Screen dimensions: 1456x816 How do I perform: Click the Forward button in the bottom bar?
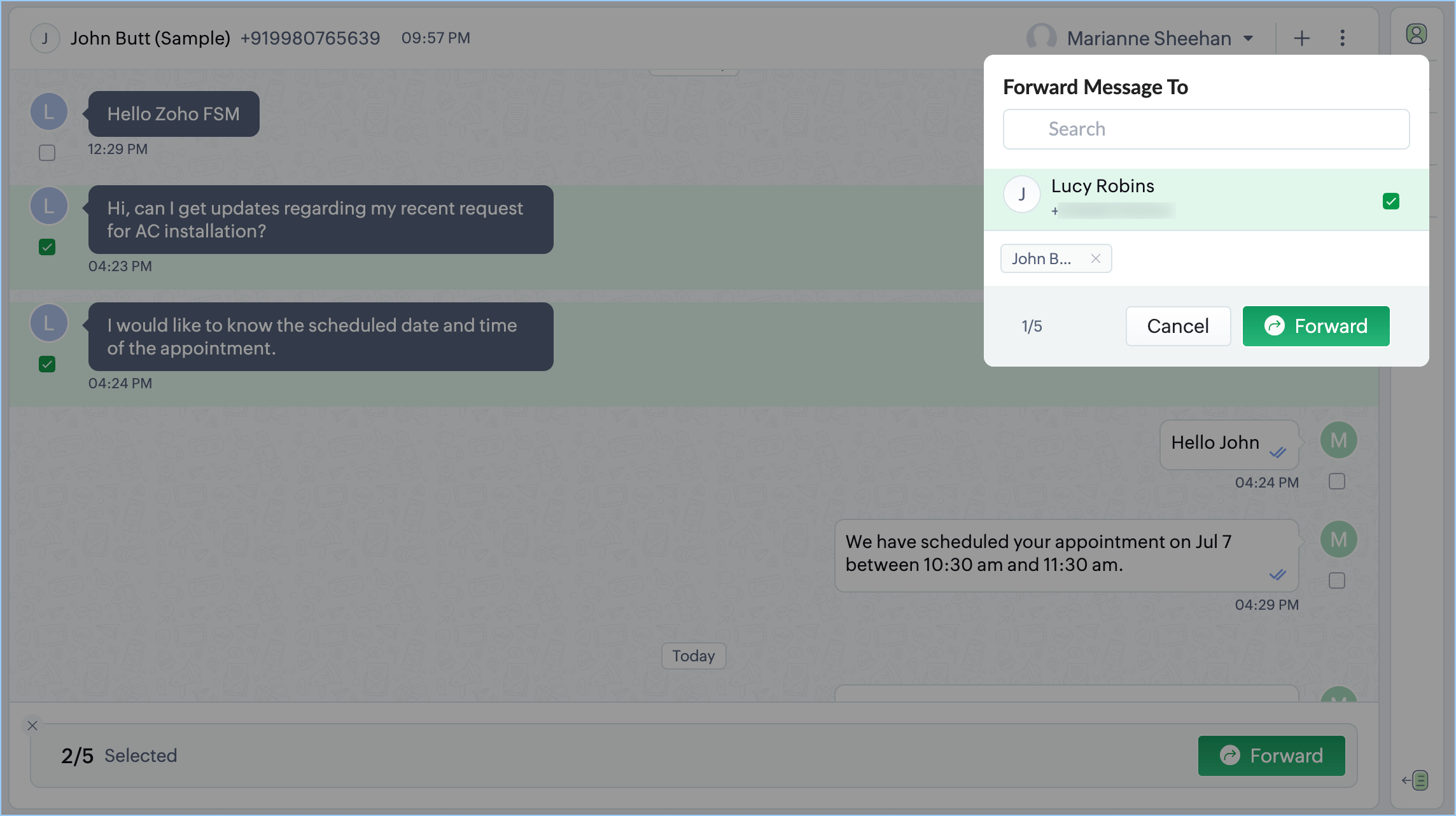(x=1271, y=756)
